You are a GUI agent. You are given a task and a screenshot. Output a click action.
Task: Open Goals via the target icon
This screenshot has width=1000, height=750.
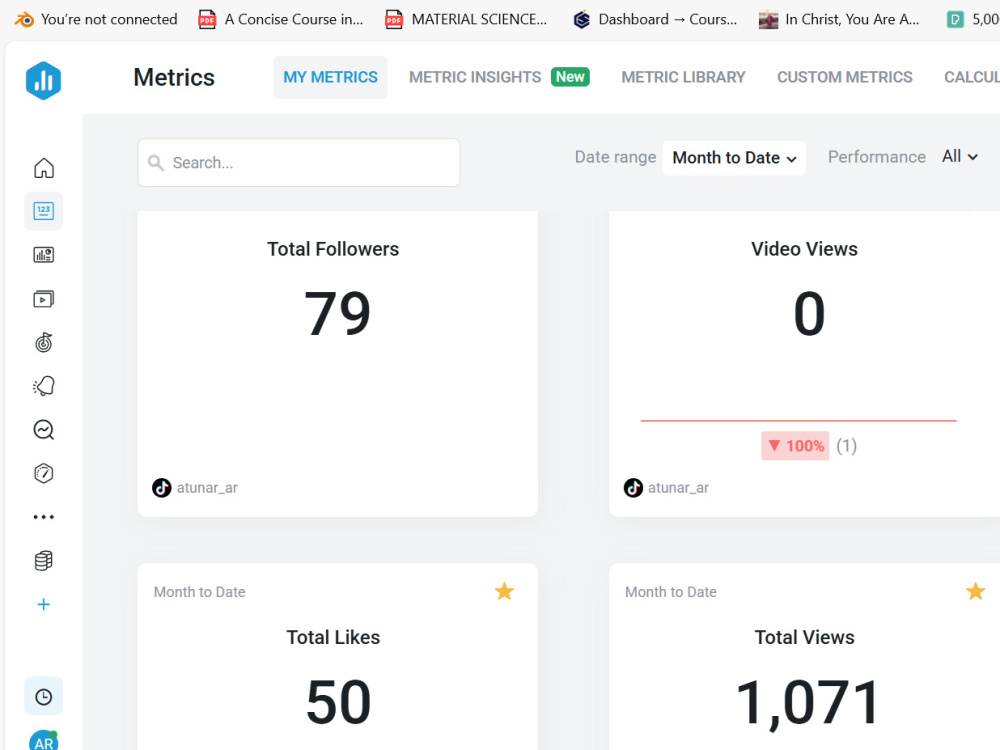[x=43, y=342]
